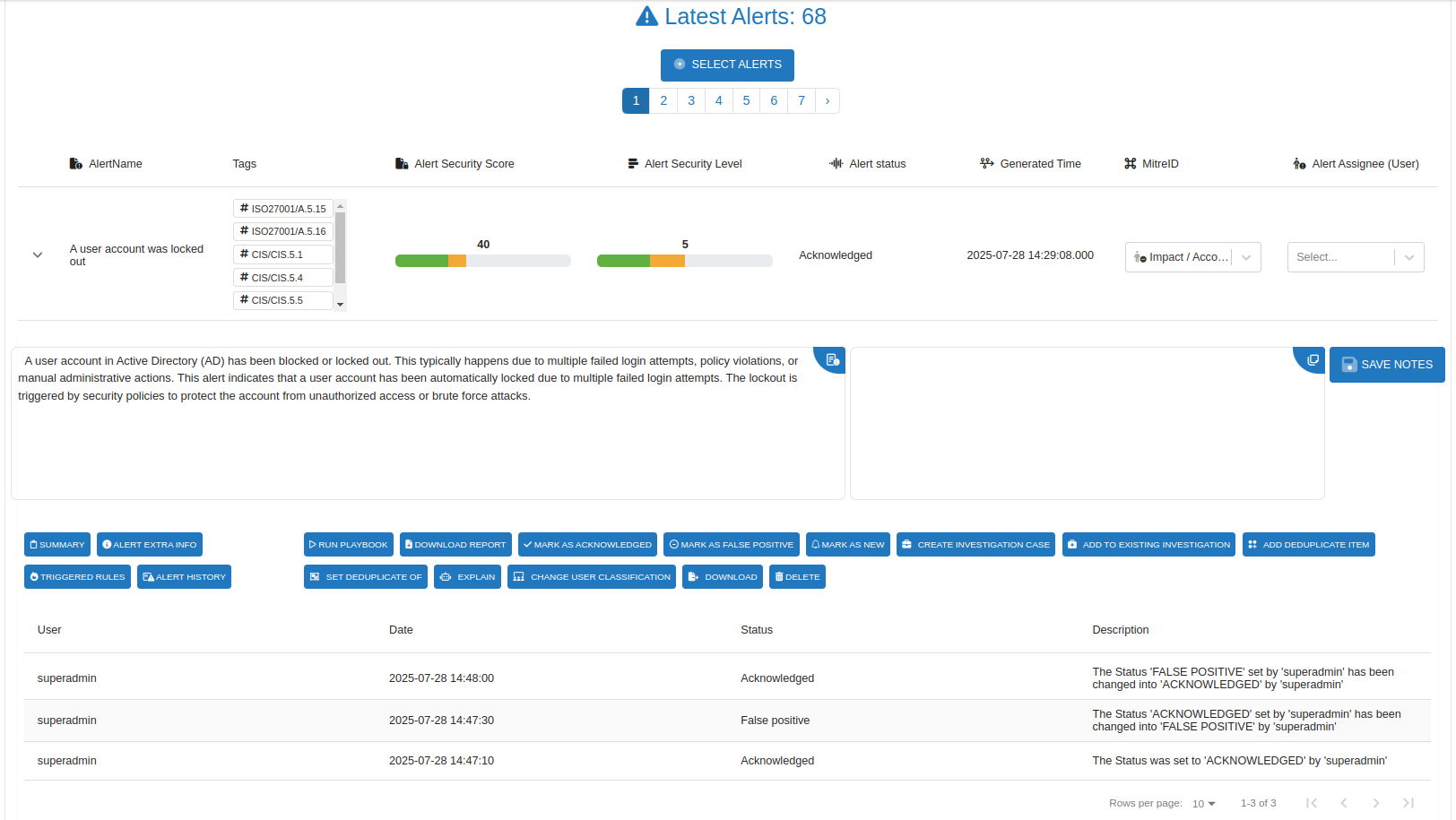Click the copy icon on description box

coord(832,359)
